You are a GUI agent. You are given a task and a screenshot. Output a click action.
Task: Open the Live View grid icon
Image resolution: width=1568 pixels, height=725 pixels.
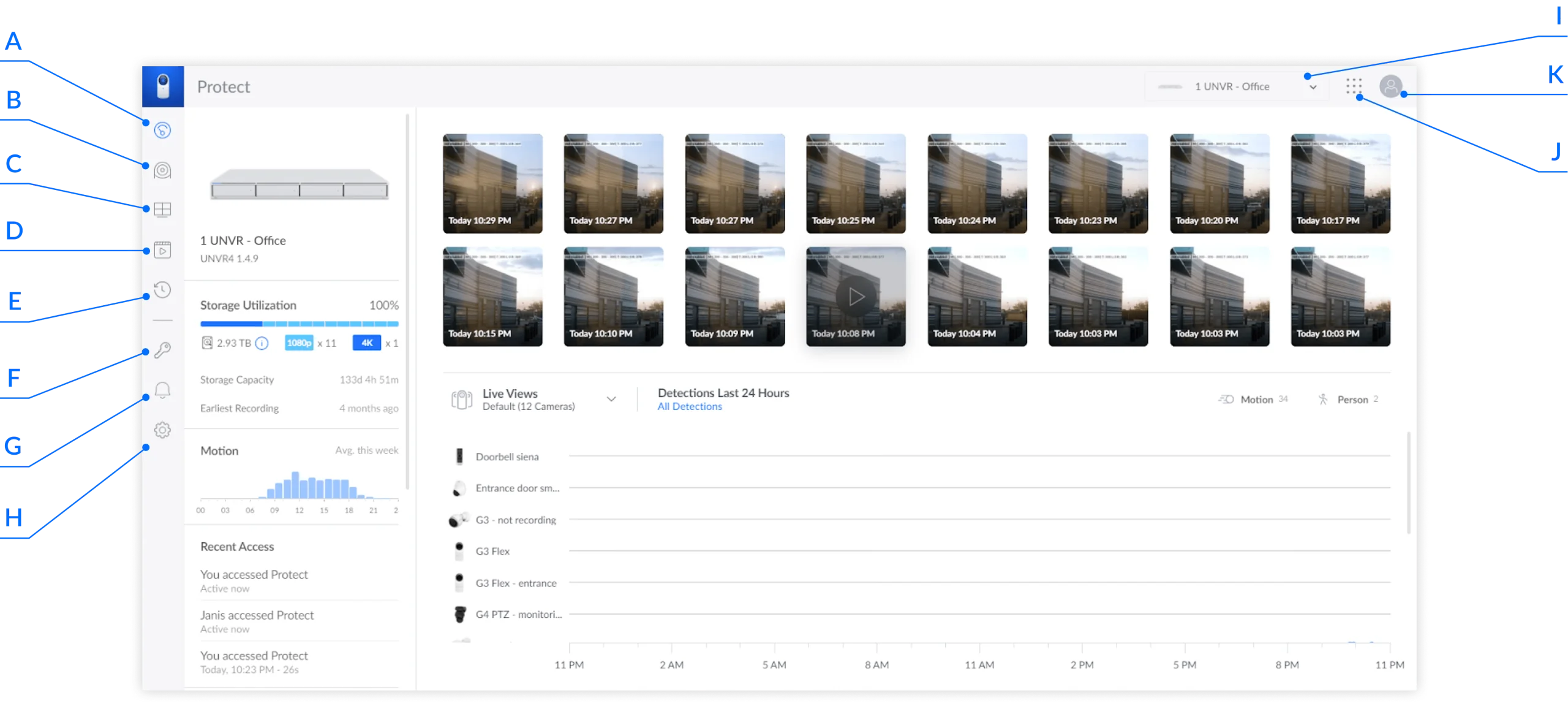tap(162, 210)
